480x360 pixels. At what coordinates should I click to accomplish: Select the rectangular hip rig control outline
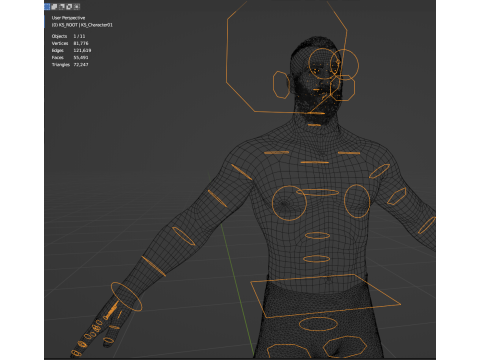325,296
